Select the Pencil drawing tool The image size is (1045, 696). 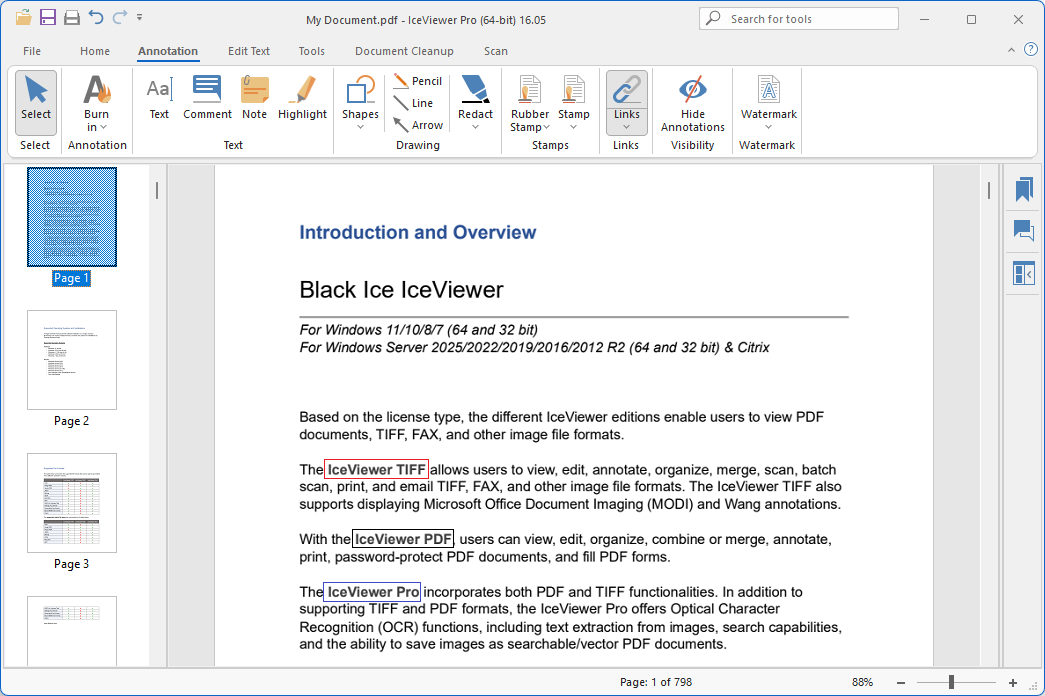point(418,81)
